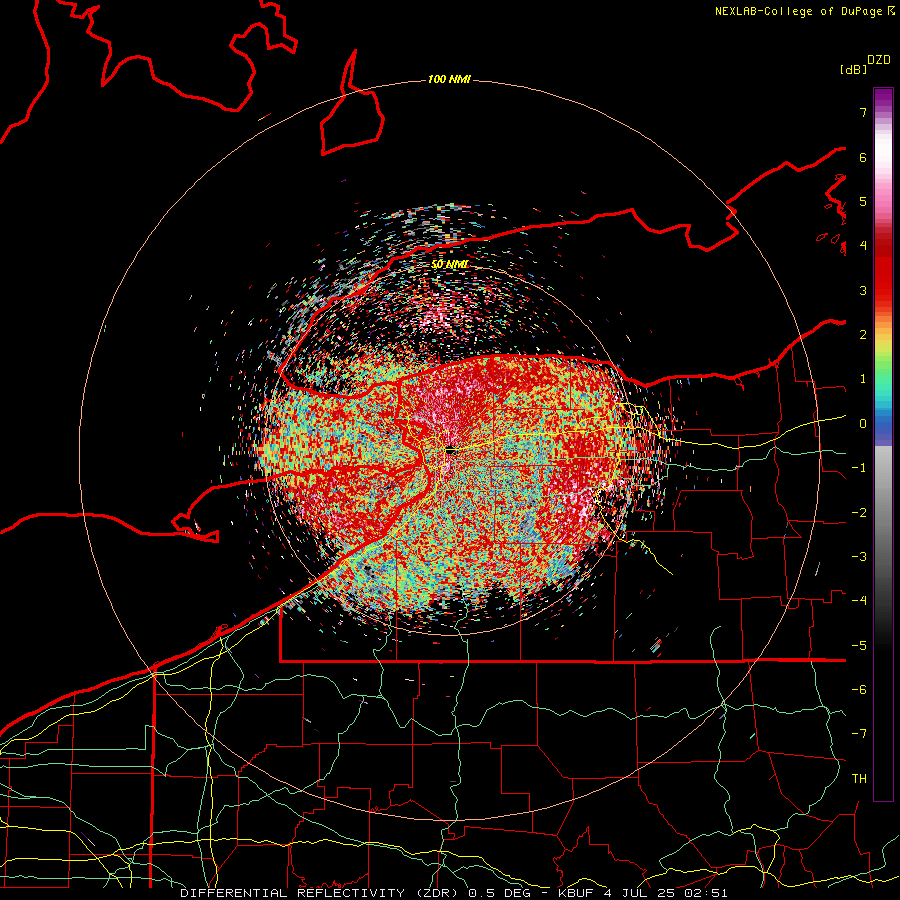This screenshot has width=900, height=900.
Task: Click the DIFFERENTIAL REFLECTIVITY (ZDR) caption text
Action: click(x=319, y=893)
